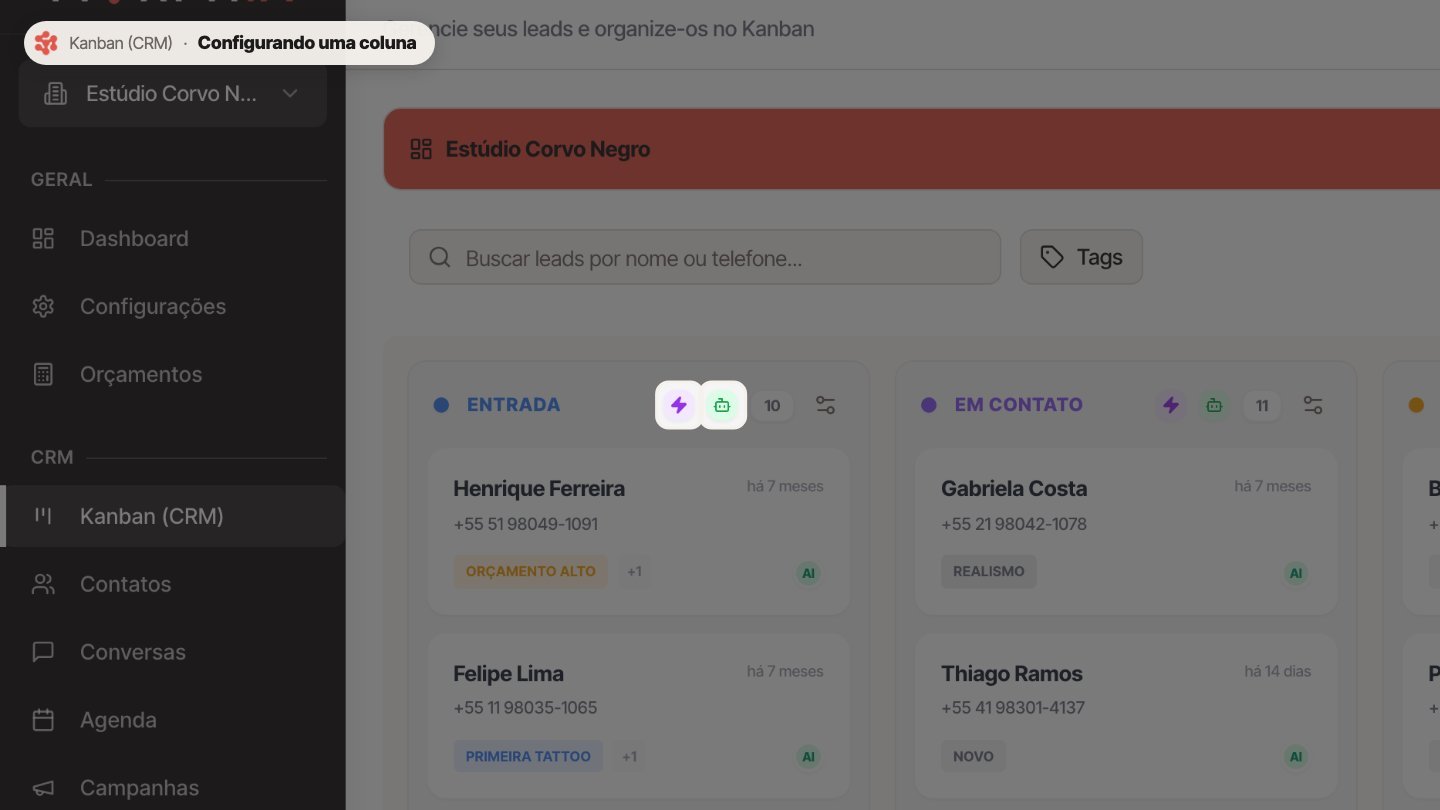Click the lightning icon in EM CONTATO column
The image size is (1440, 810).
coord(1171,405)
